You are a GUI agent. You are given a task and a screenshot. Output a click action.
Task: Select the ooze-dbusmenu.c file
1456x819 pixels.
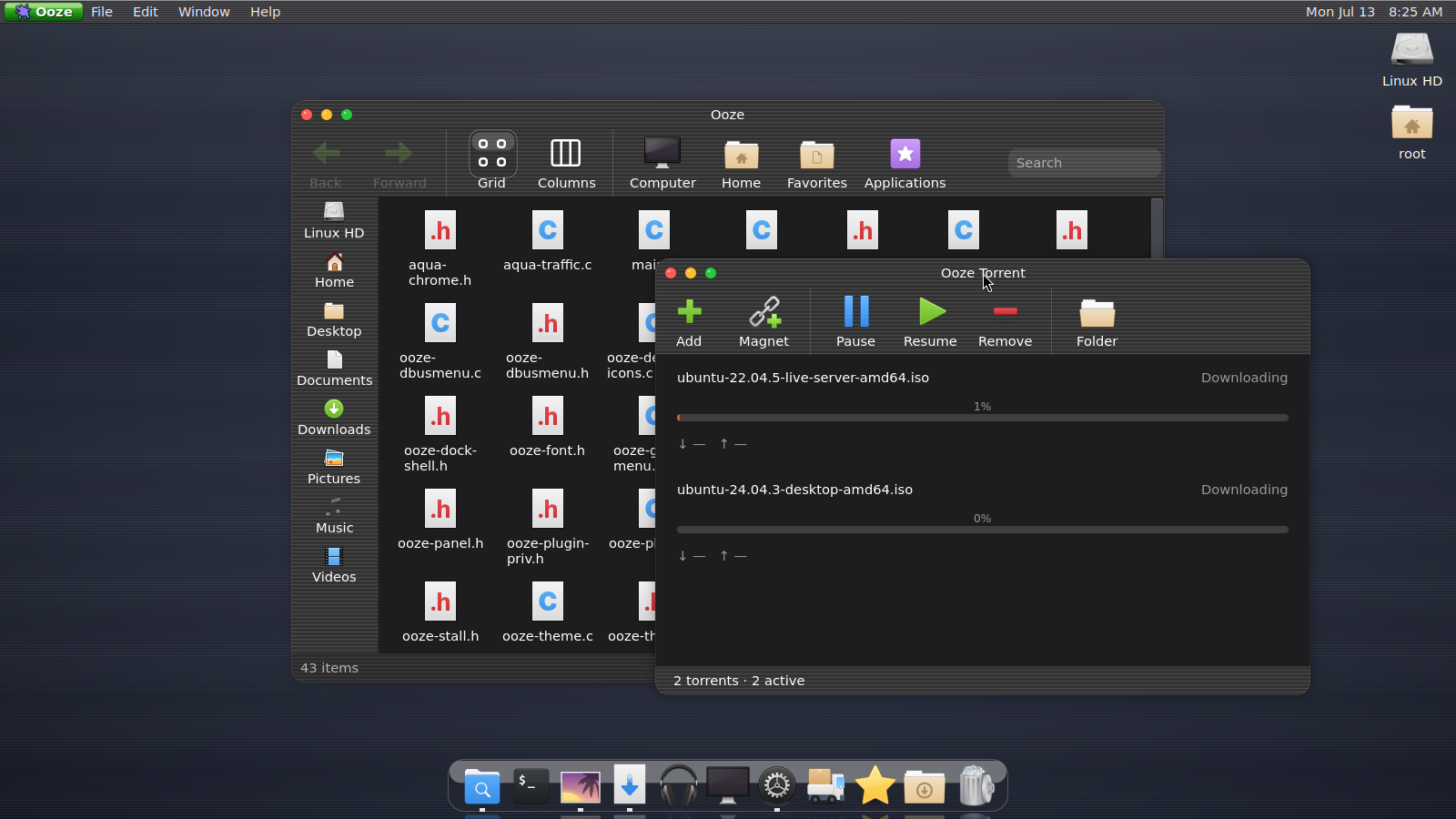pyautogui.click(x=440, y=340)
